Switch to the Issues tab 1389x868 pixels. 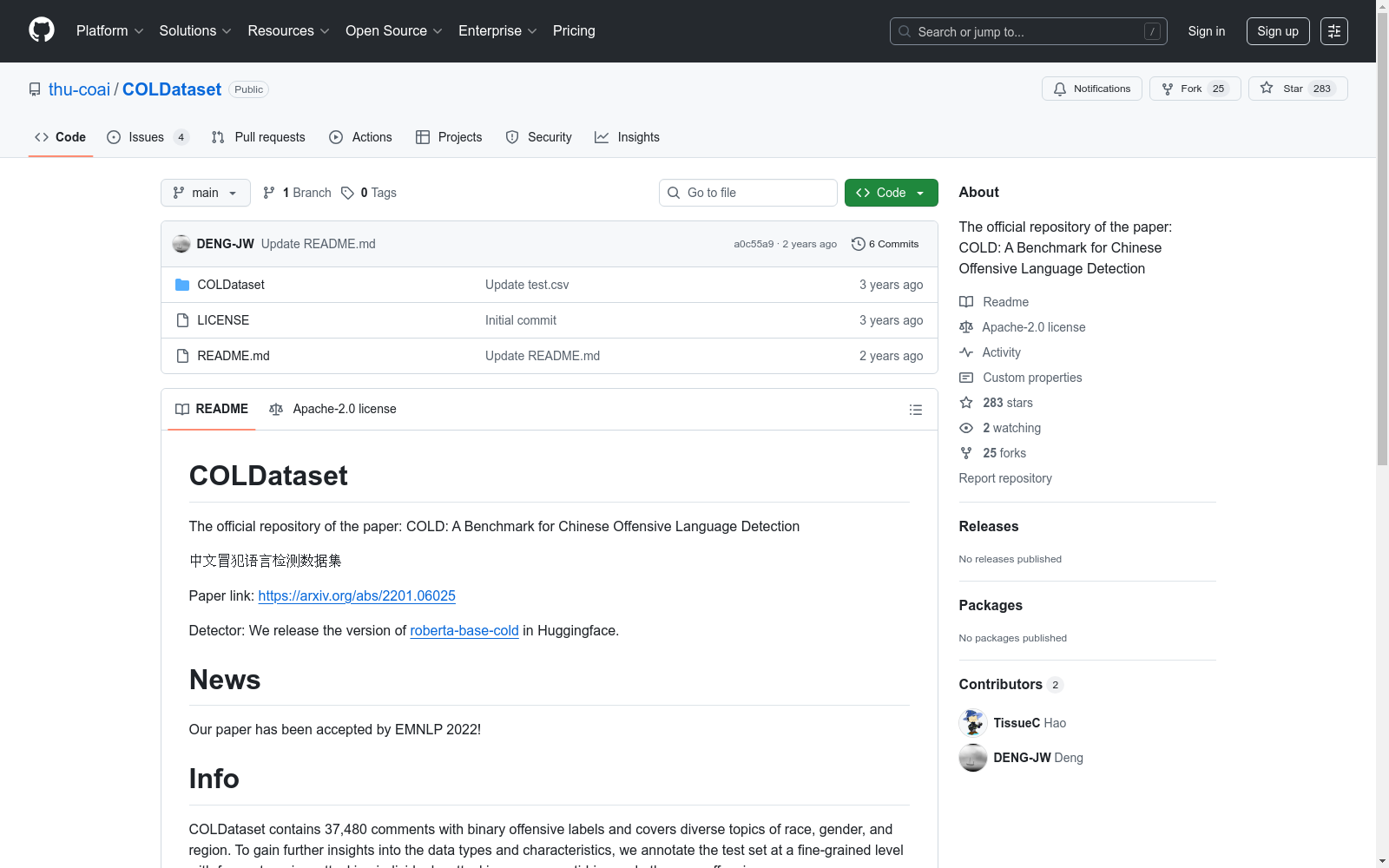click(x=148, y=137)
